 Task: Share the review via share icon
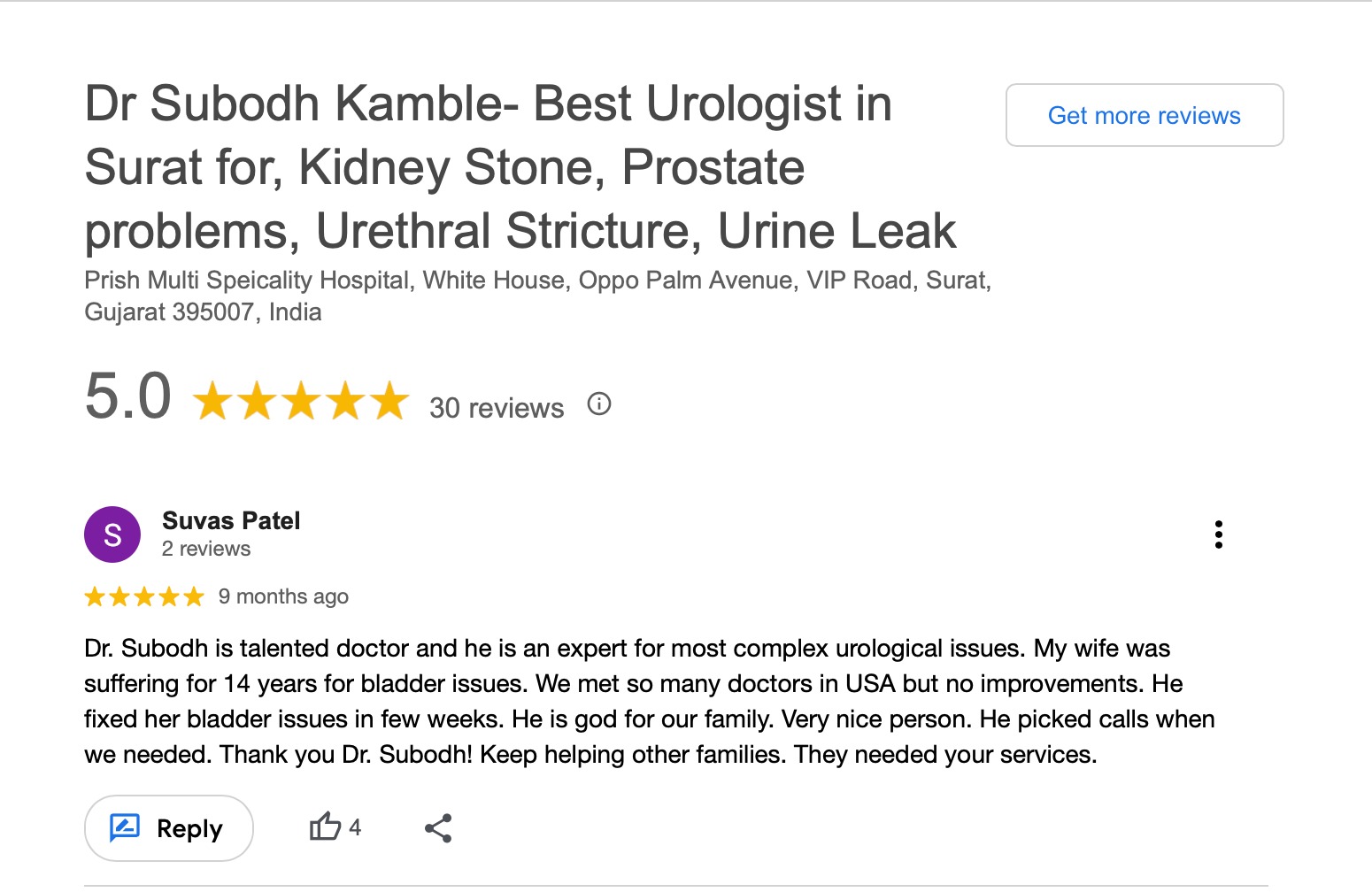438,828
